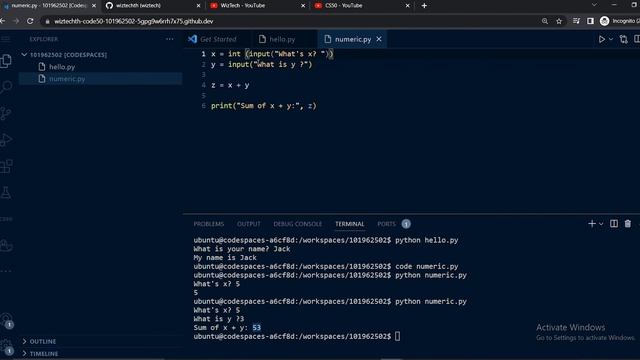Run the Python file with play button
This screenshot has width=640, height=360.
coord(601,39)
